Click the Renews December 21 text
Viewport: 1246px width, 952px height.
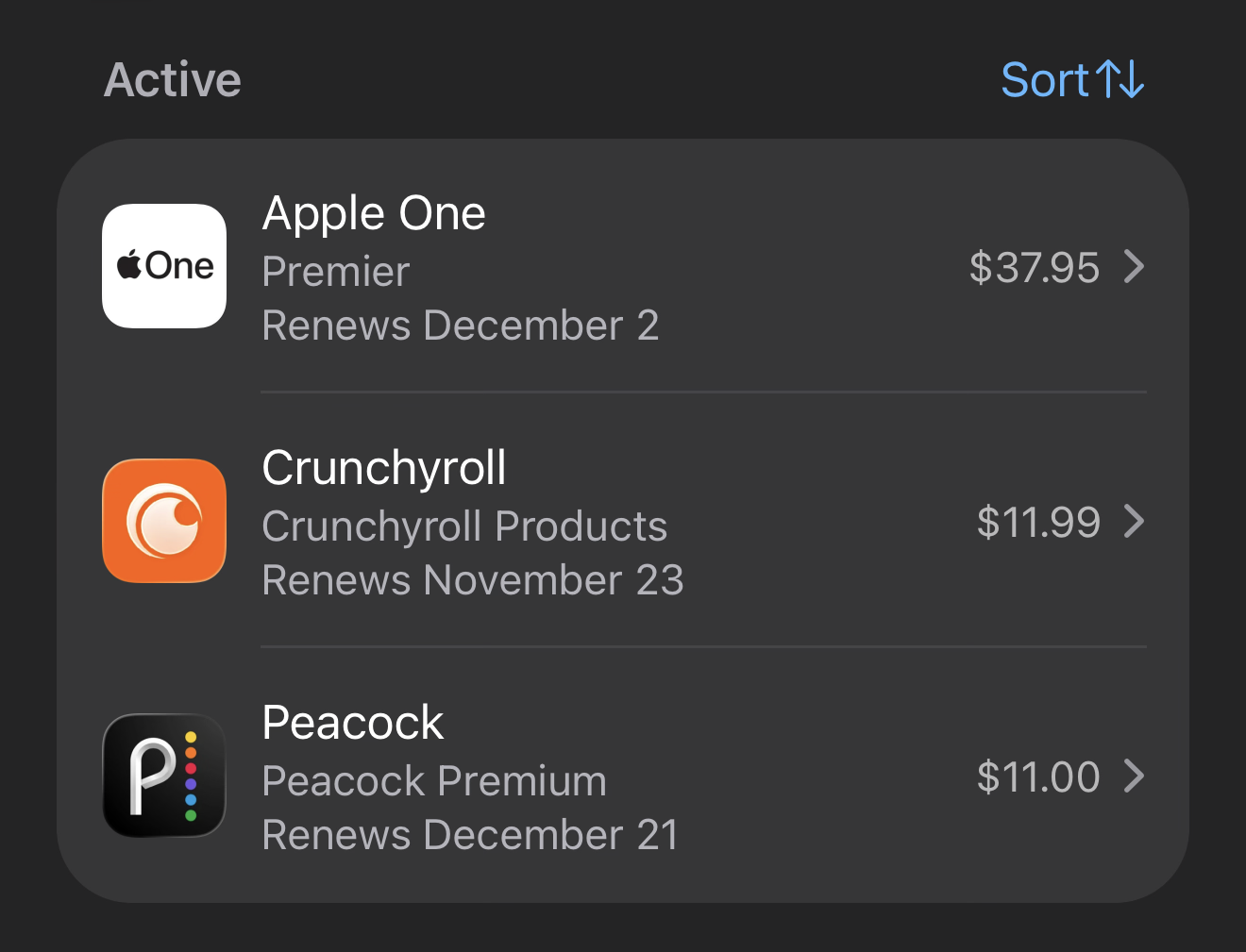(x=470, y=835)
